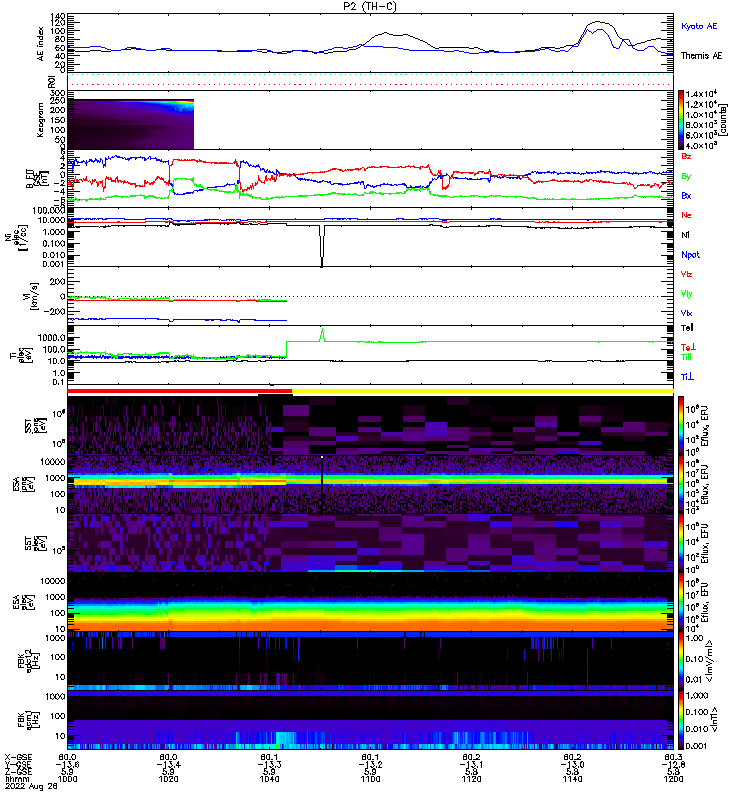
Task: Click the hhmm time row label
Action: pyautogui.click(x=17, y=779)
